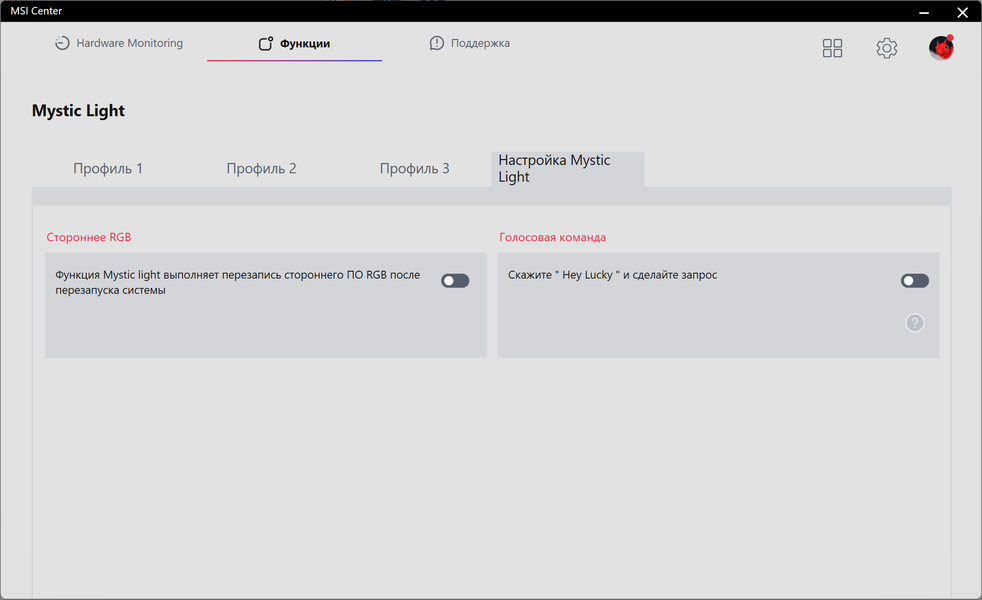982x600 pixels.
Task: Open settings via the gear icon
Action: 886,48
